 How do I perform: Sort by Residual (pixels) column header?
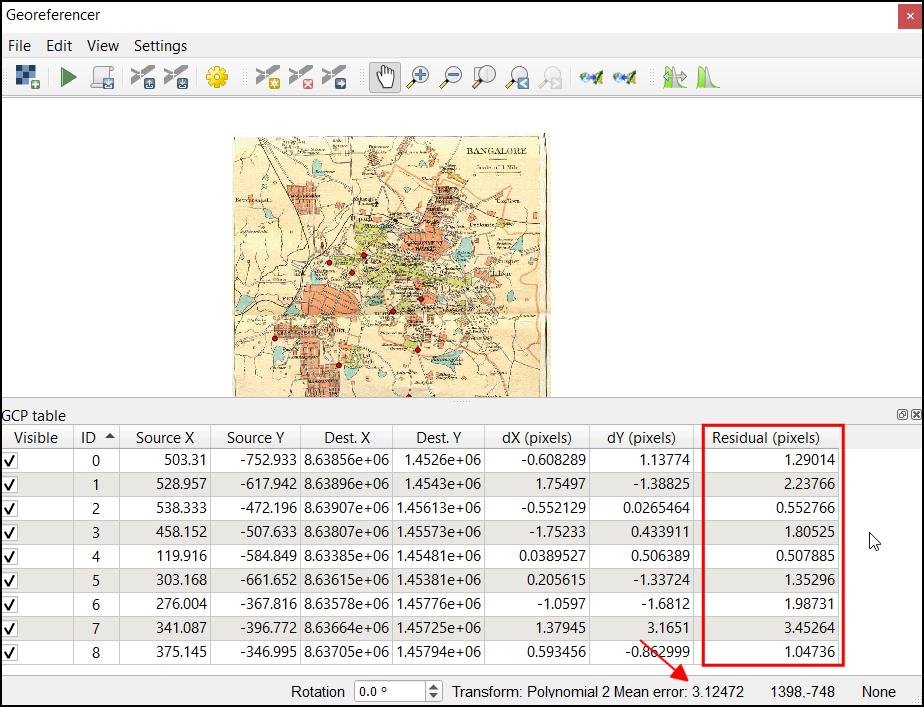tap(766, 438)
